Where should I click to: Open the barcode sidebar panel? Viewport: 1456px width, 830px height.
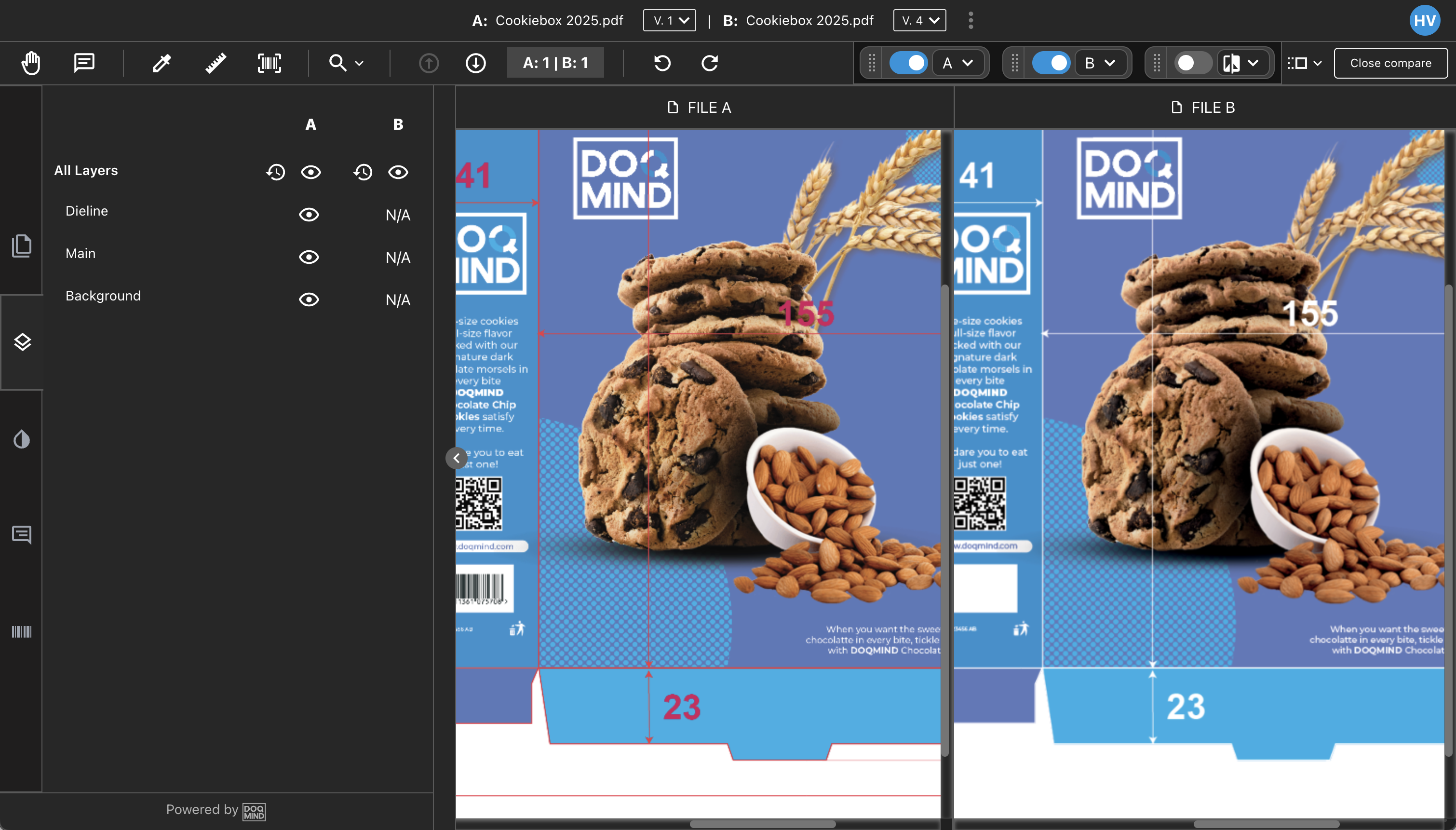pos(22,632)
